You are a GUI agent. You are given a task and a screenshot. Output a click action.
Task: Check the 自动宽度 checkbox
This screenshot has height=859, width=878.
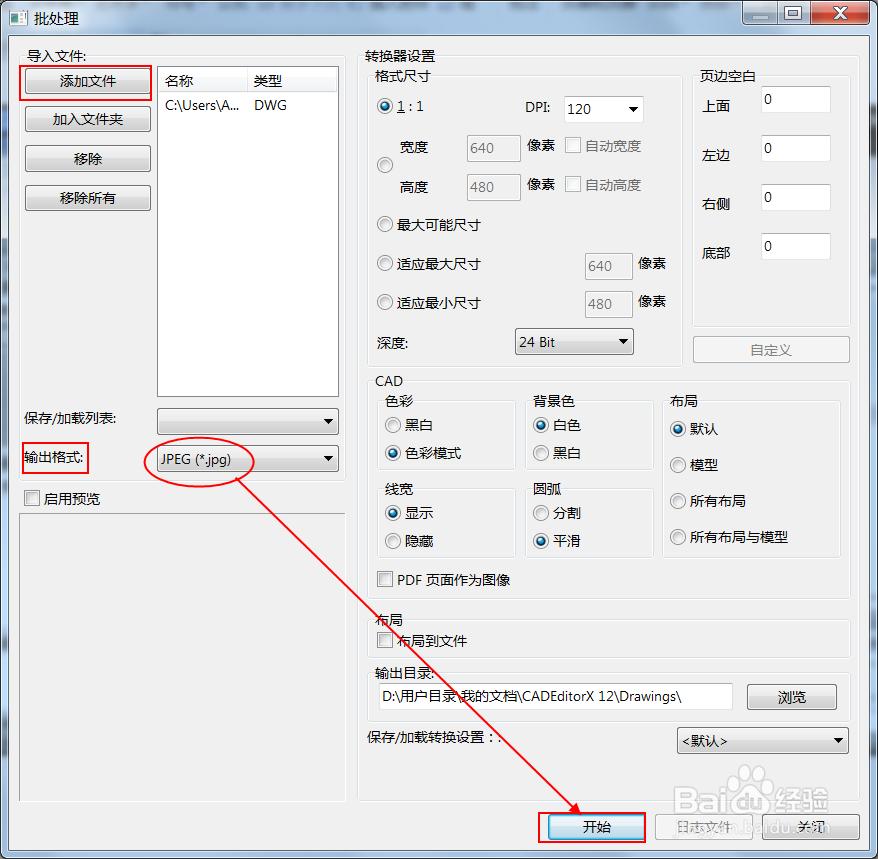[572, 146]
